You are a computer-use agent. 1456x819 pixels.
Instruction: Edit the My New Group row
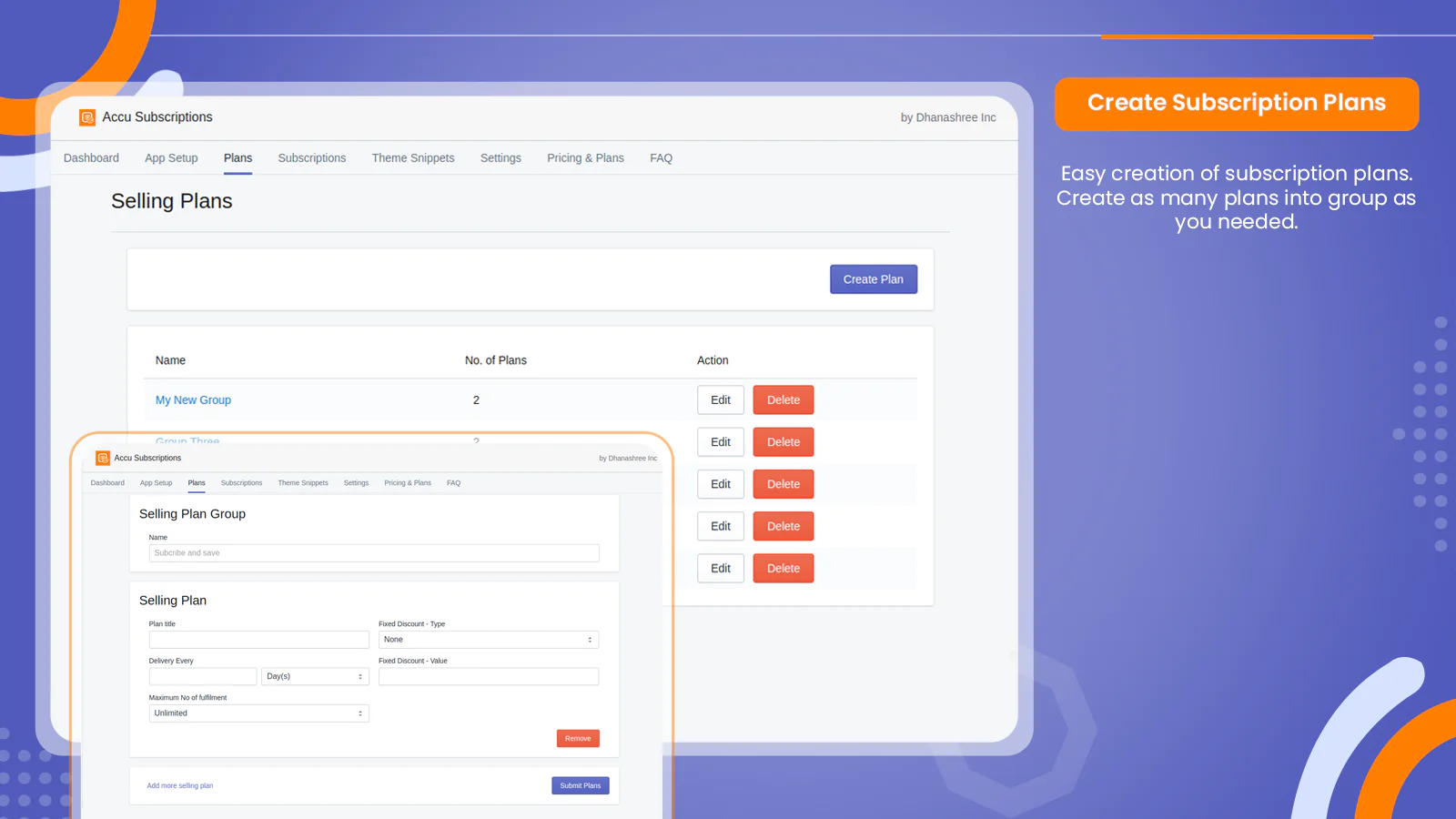(x=721, y=400)
